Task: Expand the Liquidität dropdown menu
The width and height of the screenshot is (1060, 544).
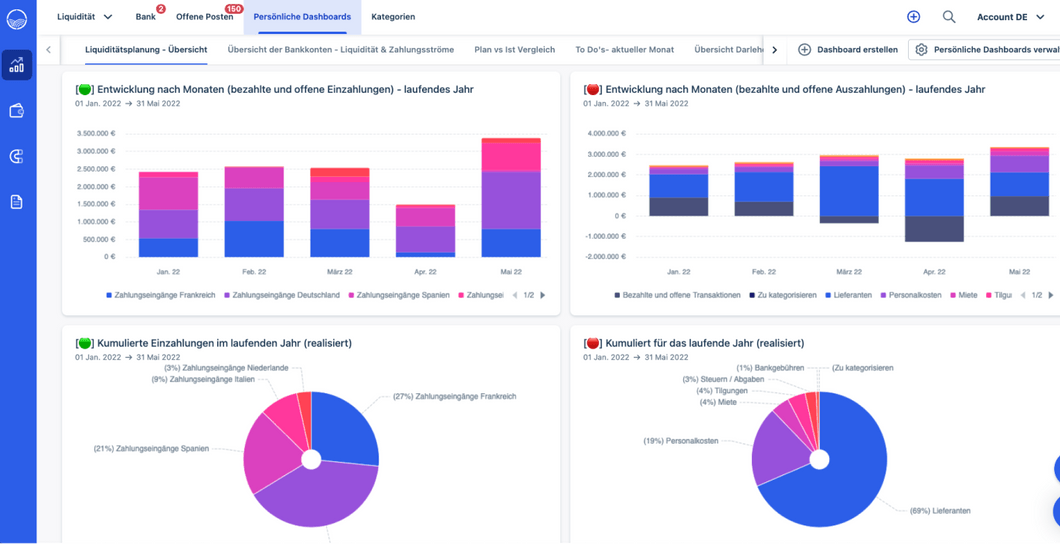Action: tap(85, 17)
